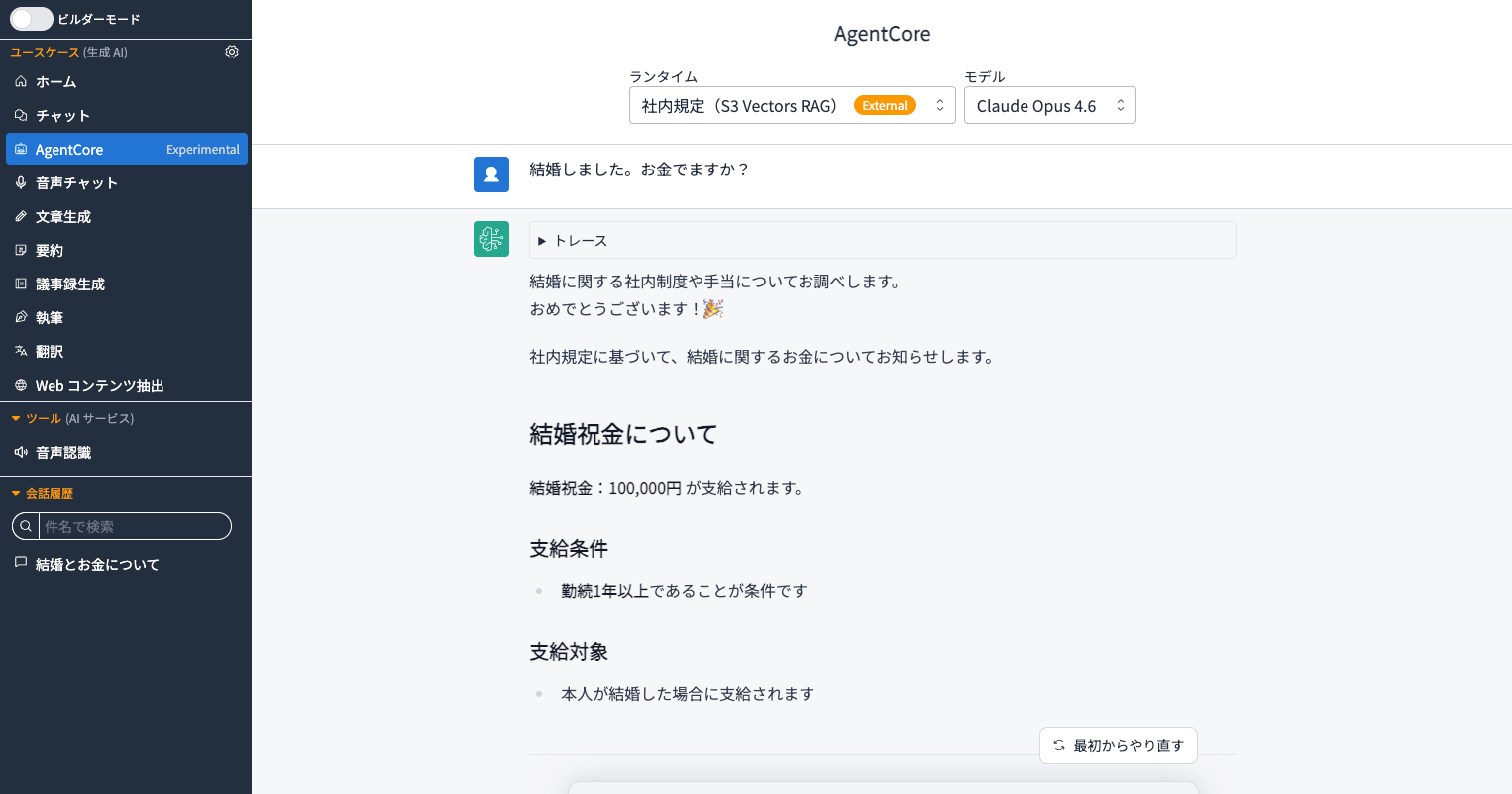Click the pencil icon beside 文章生成
This screenshot has width=1512, height=794.
pyautogui.click(x=21, y=216)
